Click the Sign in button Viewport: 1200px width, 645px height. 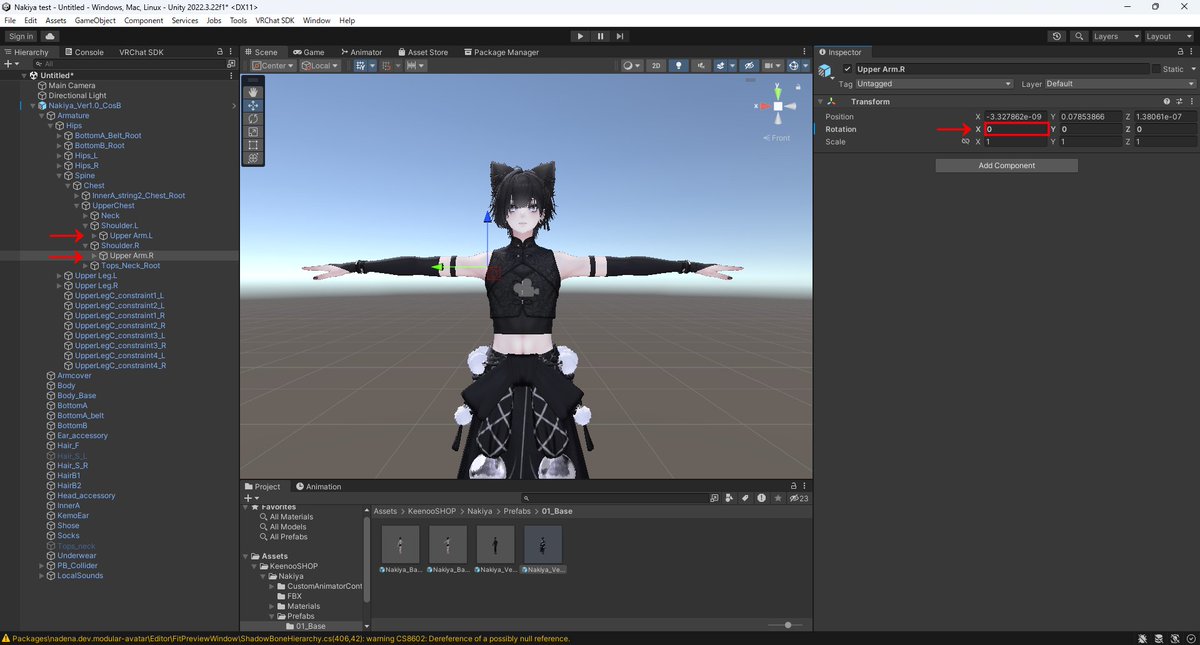pyautogui.click(x=20, y=36)
